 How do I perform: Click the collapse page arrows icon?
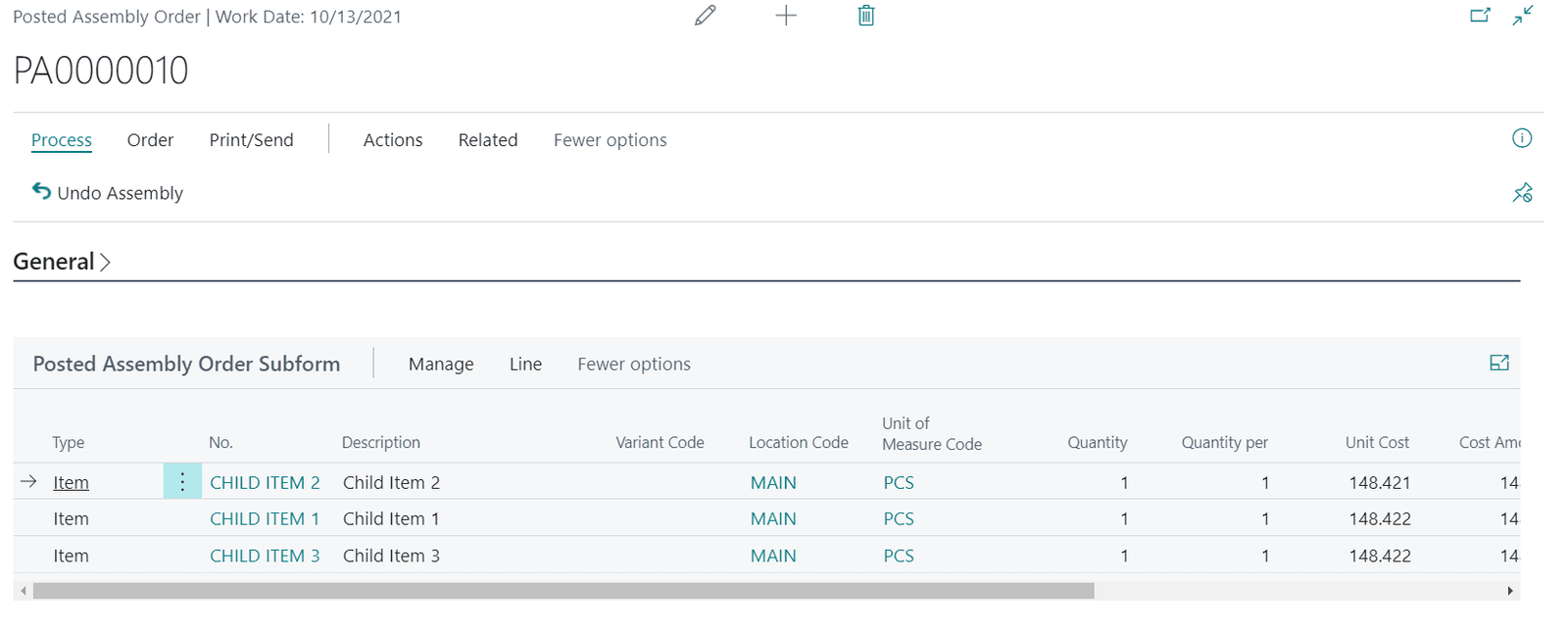1522,16
